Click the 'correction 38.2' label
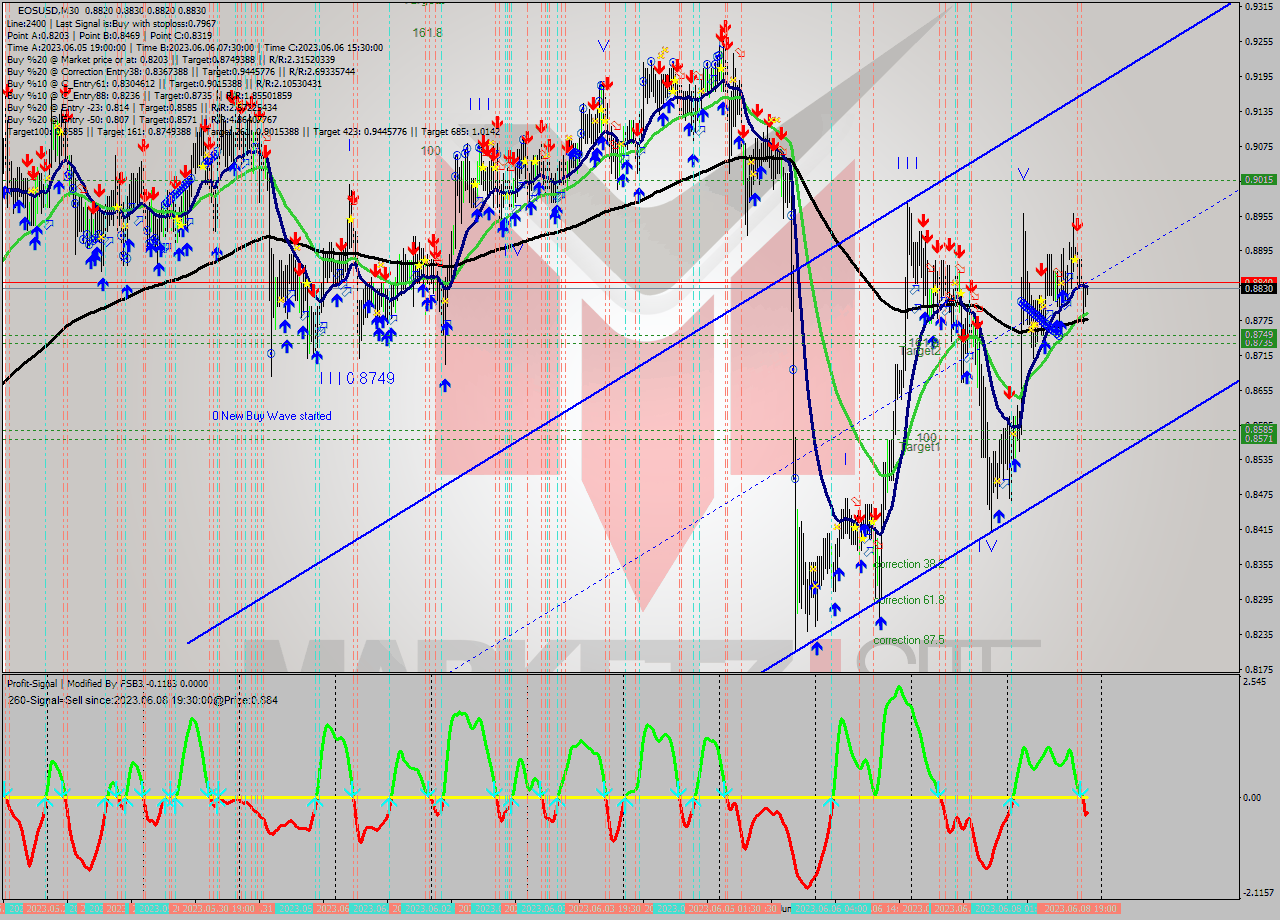 [x=909, y=564]
